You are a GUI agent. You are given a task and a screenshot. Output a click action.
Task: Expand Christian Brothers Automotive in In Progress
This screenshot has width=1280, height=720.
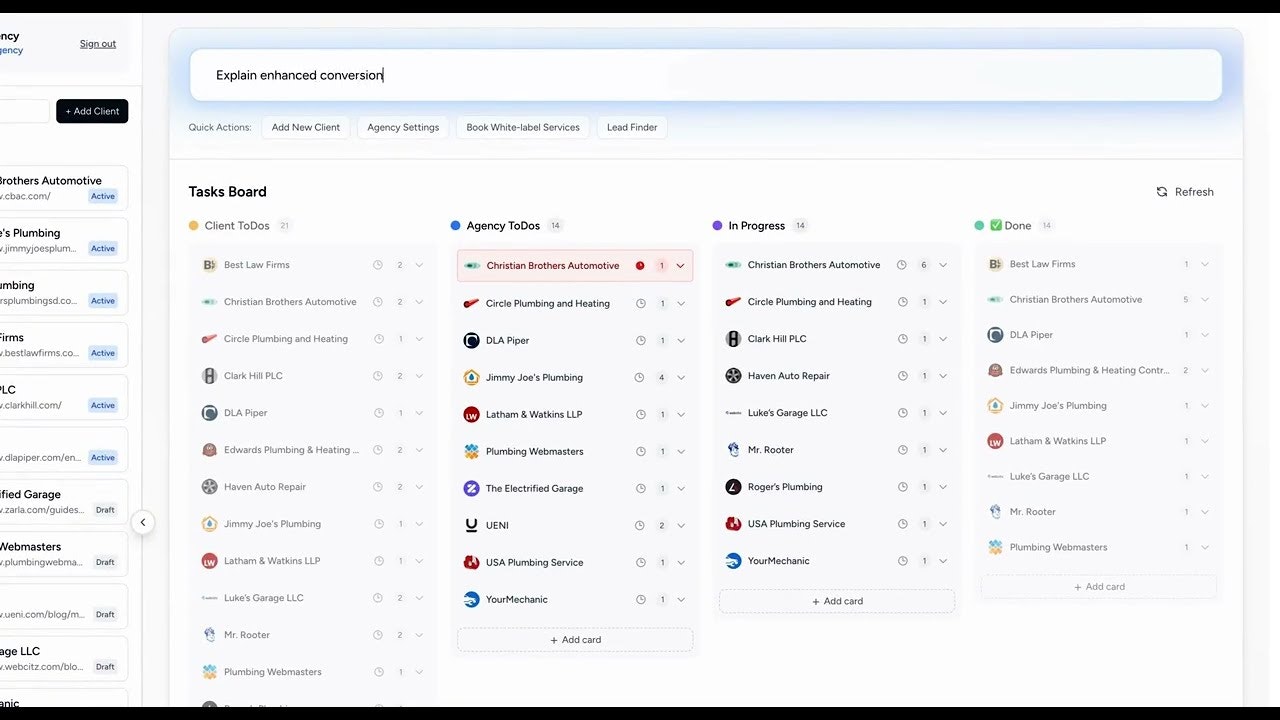pyautogui.click(x=943, y=265)
